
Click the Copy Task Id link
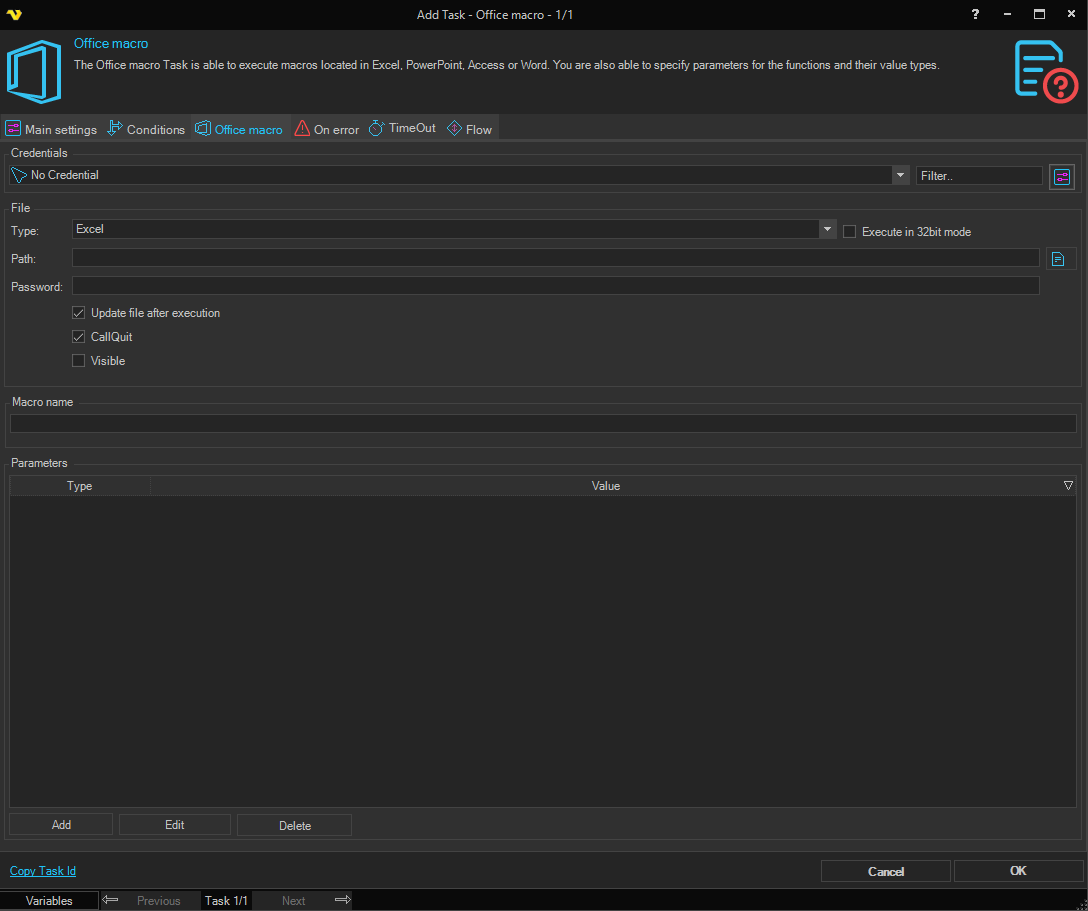point(43,871)
